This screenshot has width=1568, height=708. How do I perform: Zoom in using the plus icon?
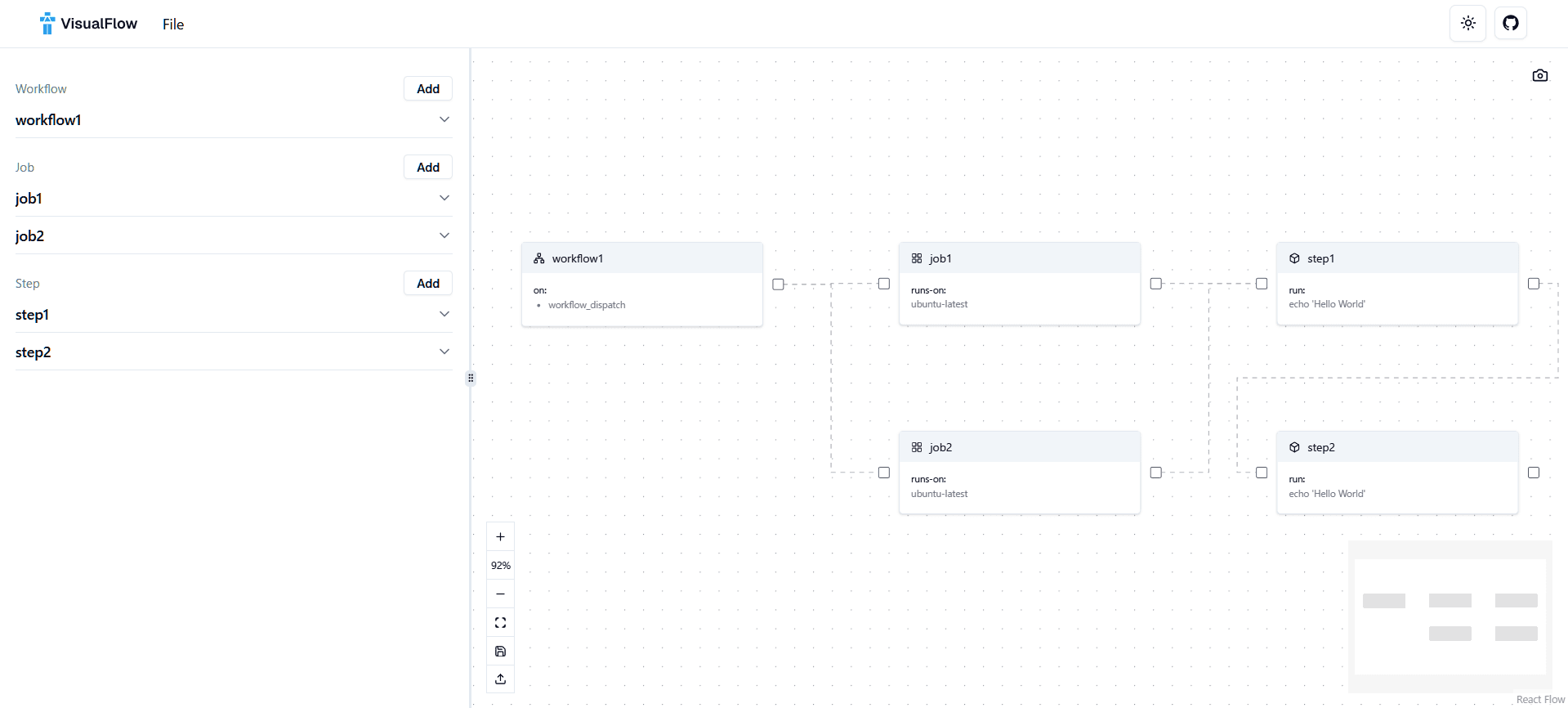point(500,536)
